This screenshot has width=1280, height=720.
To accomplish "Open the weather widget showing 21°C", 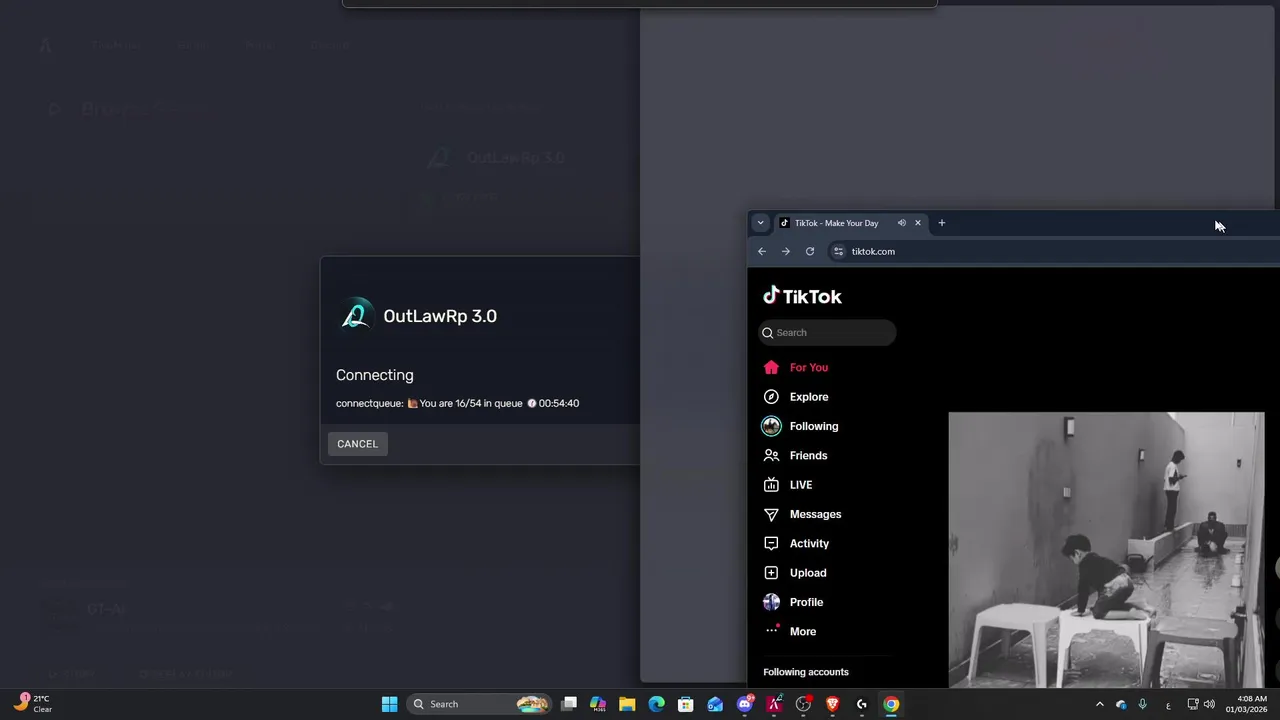I will tap(33, 704).
